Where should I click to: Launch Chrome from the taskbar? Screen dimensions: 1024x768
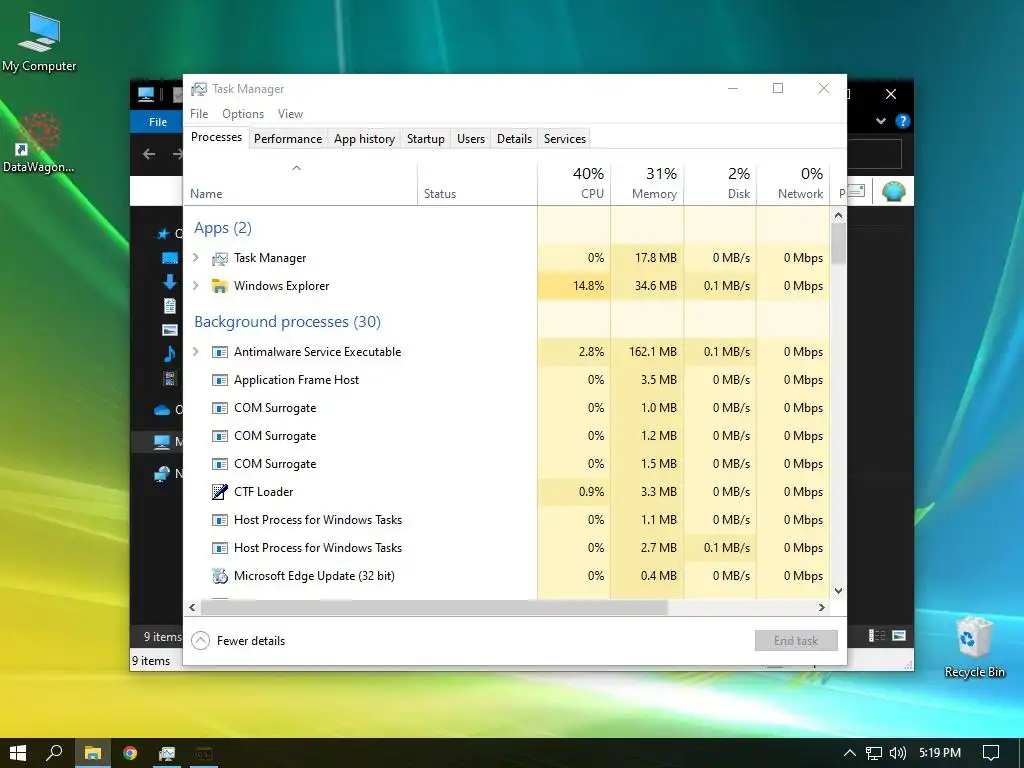click(x=130, y=753)
